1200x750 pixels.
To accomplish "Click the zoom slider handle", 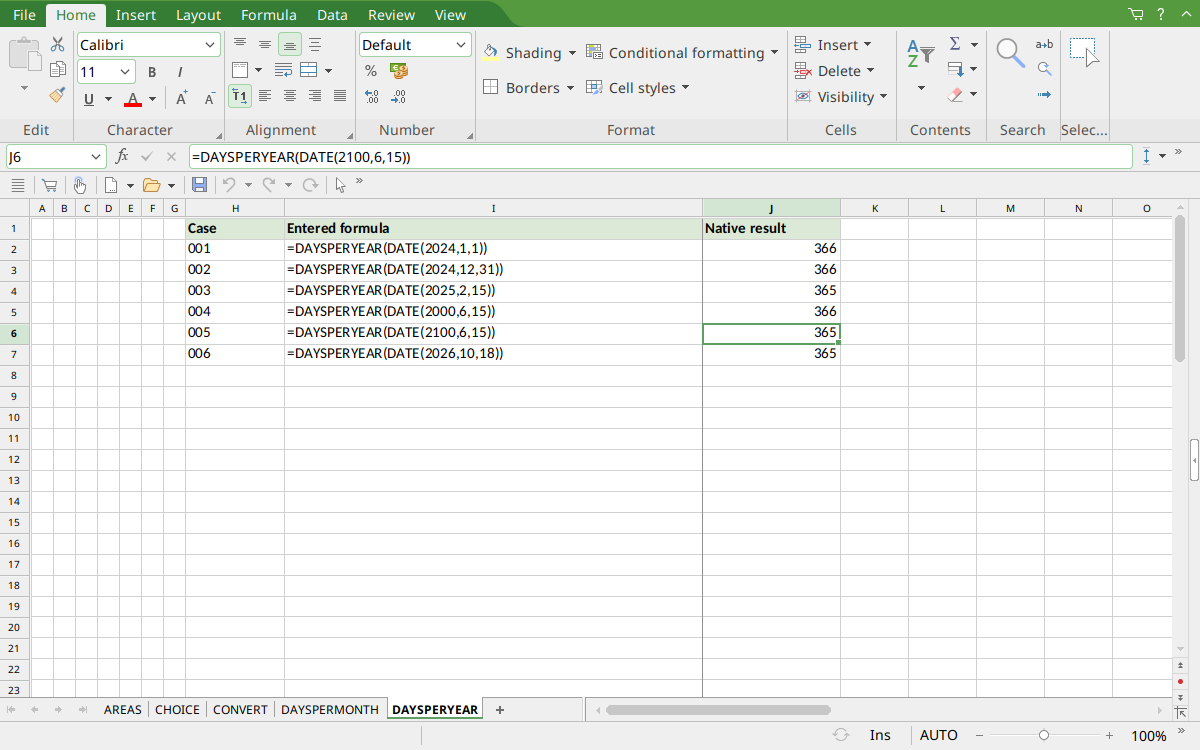I will [x=1044, y=735].
